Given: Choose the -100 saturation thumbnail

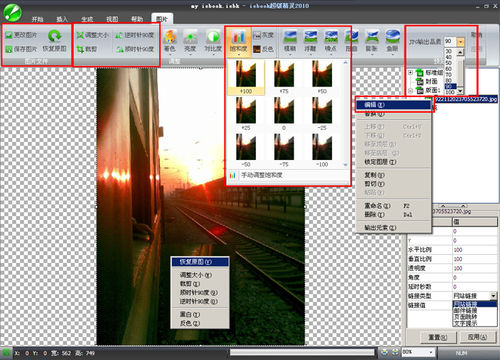Looking at the screenshot, I should coord(322,151).
